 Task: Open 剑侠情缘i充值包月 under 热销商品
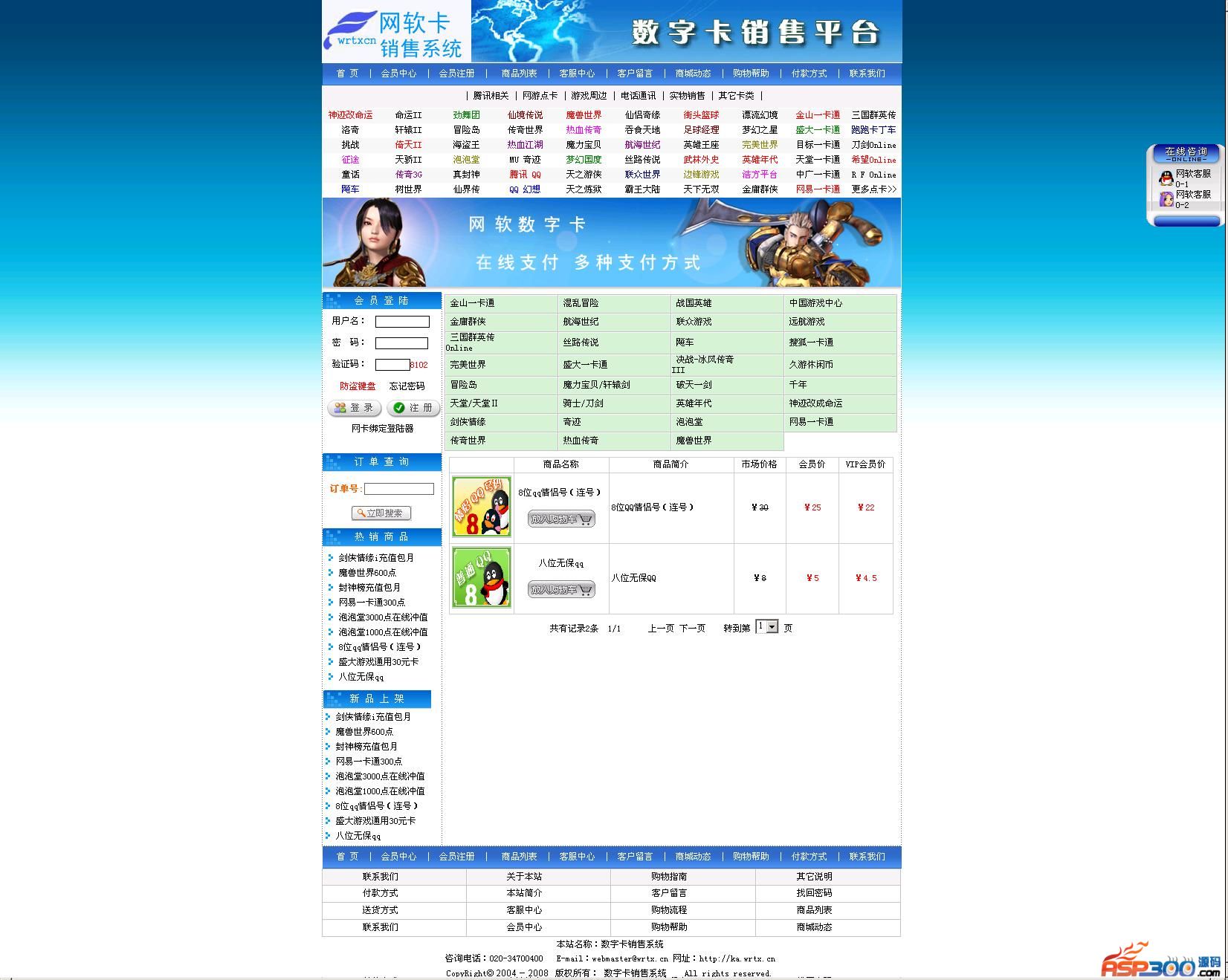(376, 558)
